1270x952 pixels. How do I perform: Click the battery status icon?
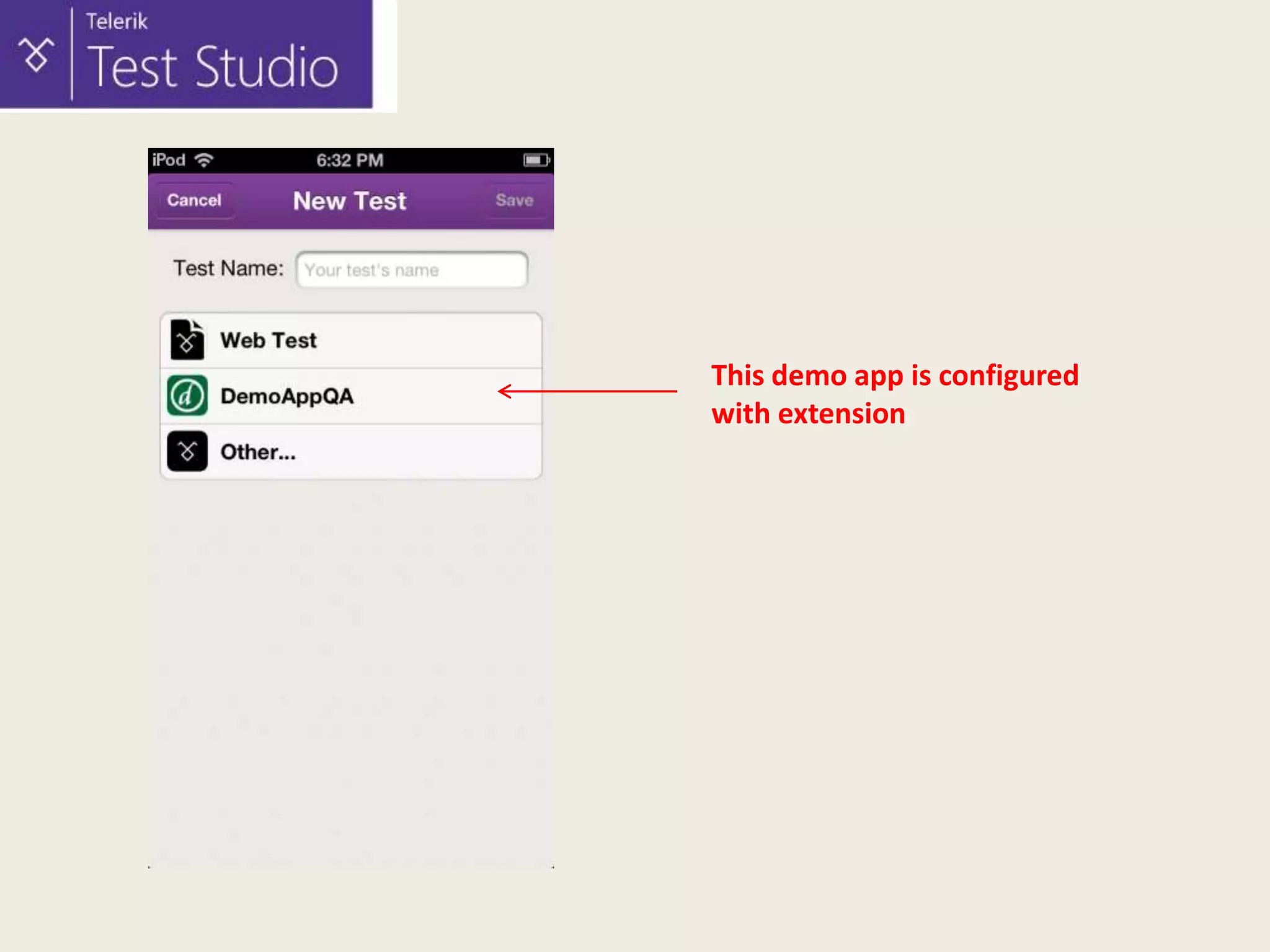536,161
